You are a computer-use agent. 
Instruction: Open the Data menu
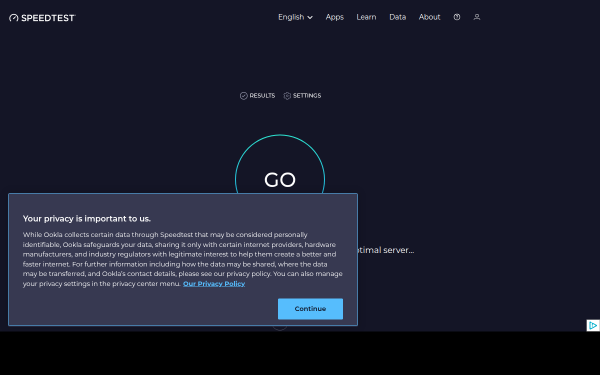397,17
